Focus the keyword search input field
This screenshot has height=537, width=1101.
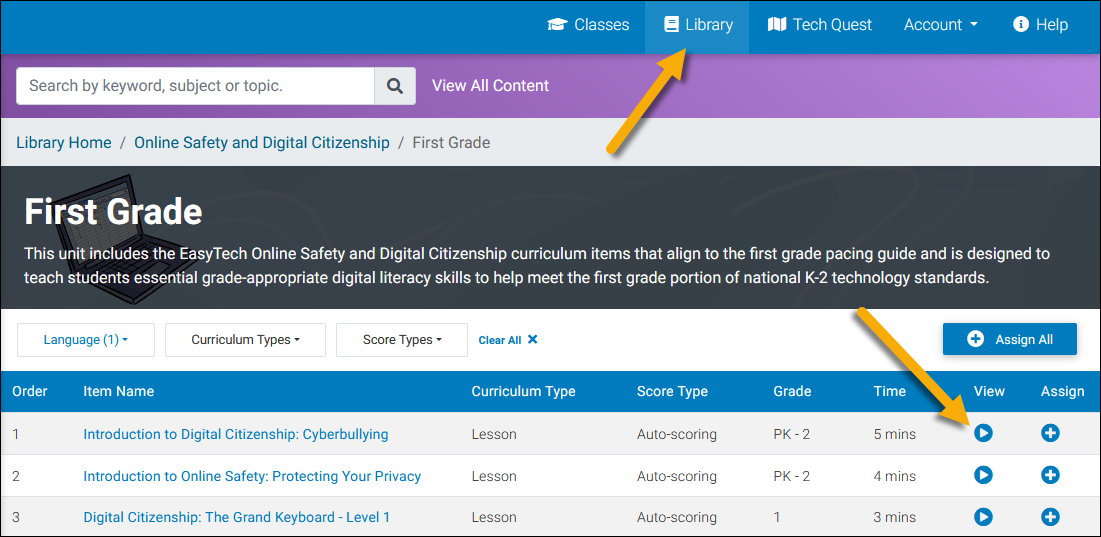(x=195, y=86)
